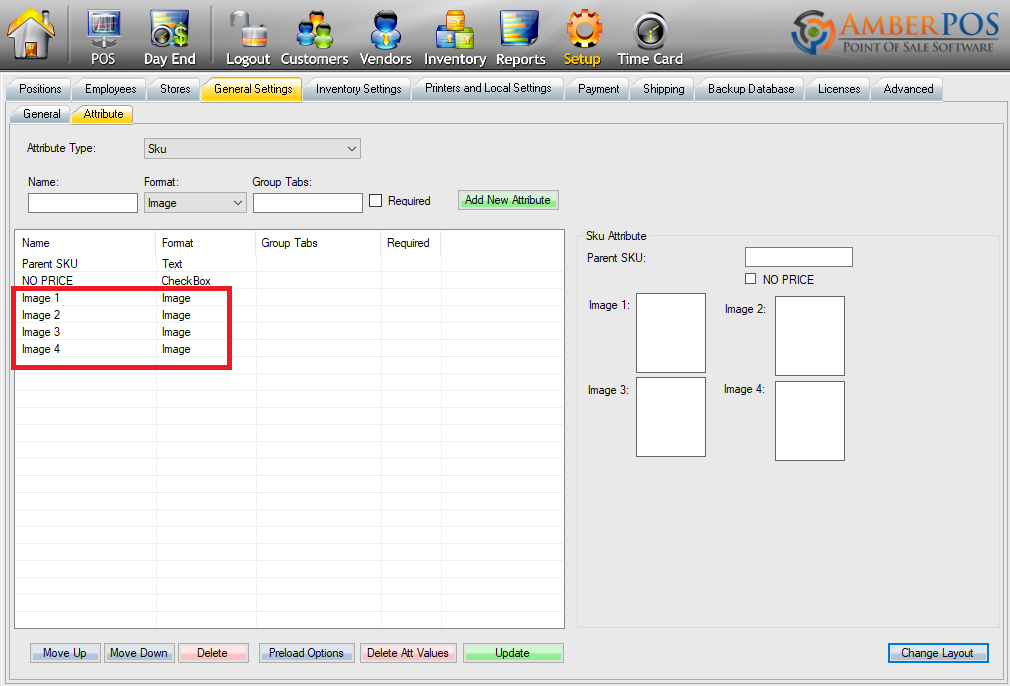Viewport: 1010px width, 686px height.
Task: Click the attribute Name input field
Action: (x=83, y=203)
